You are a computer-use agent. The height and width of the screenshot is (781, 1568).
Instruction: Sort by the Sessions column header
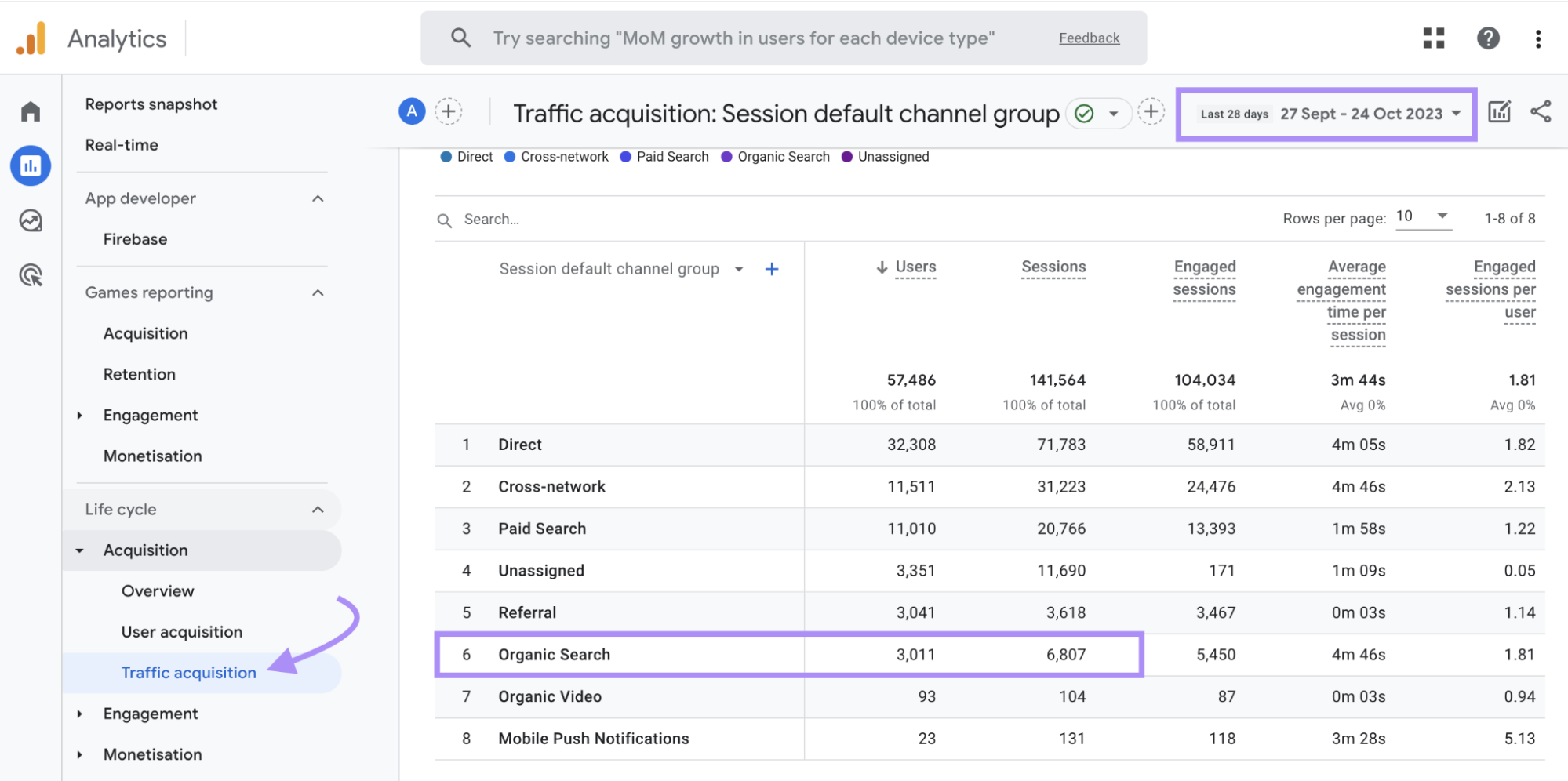coord(1053,267)
